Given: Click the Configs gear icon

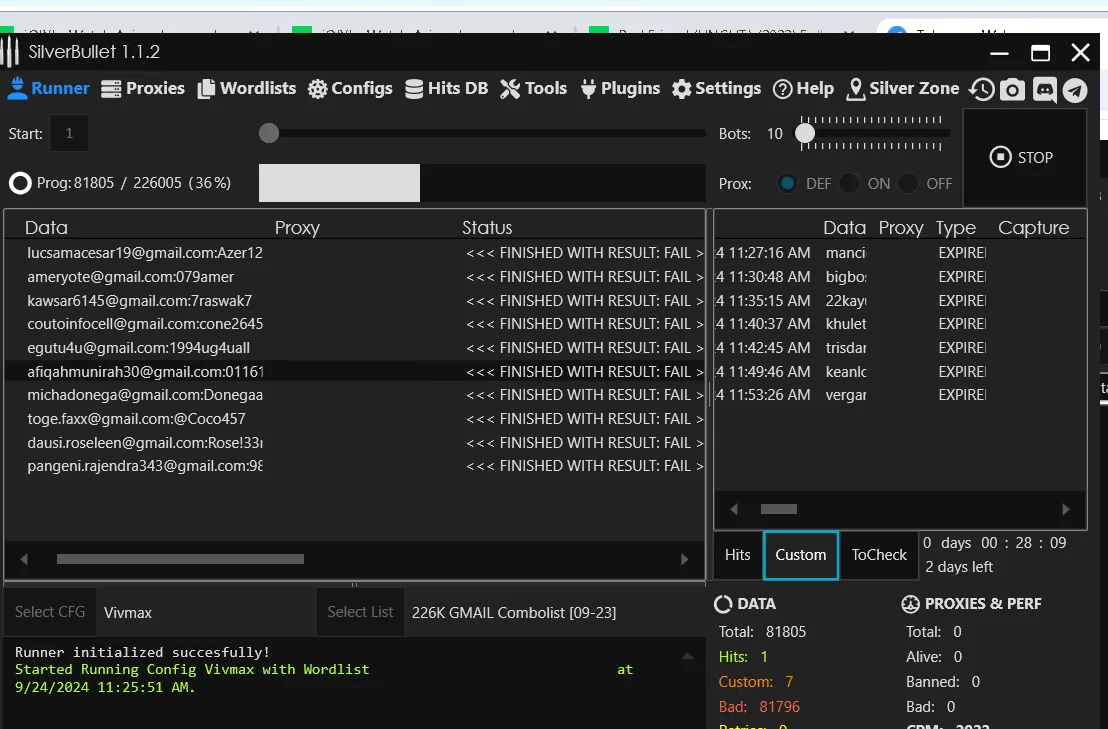Looking at the screenshot, I should click(317, 89).
